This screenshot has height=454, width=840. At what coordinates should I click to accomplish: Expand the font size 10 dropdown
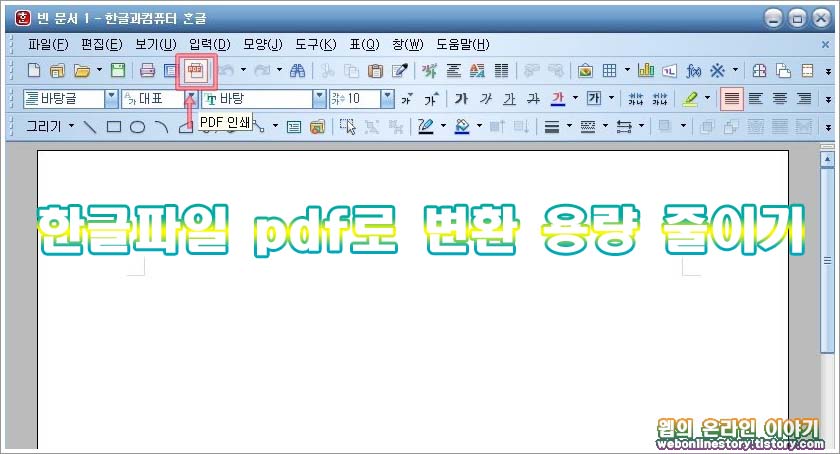[387, 99]
